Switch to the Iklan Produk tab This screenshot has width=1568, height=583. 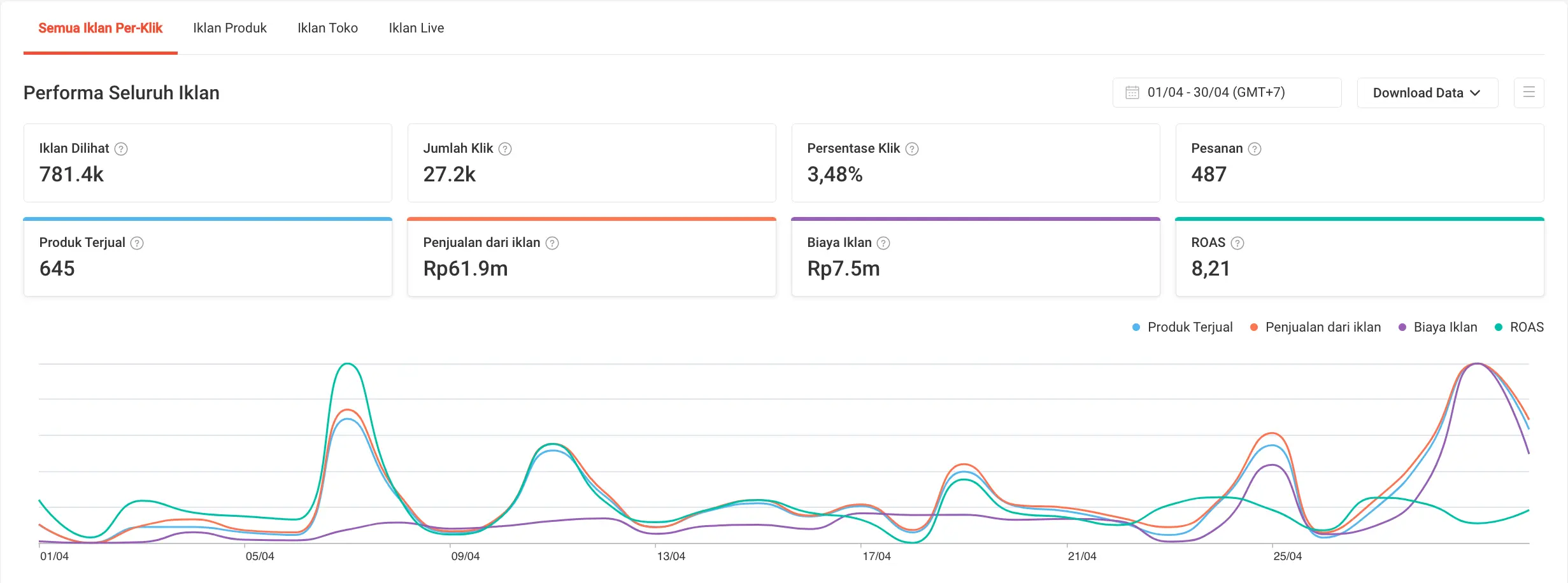coord(230,28)
